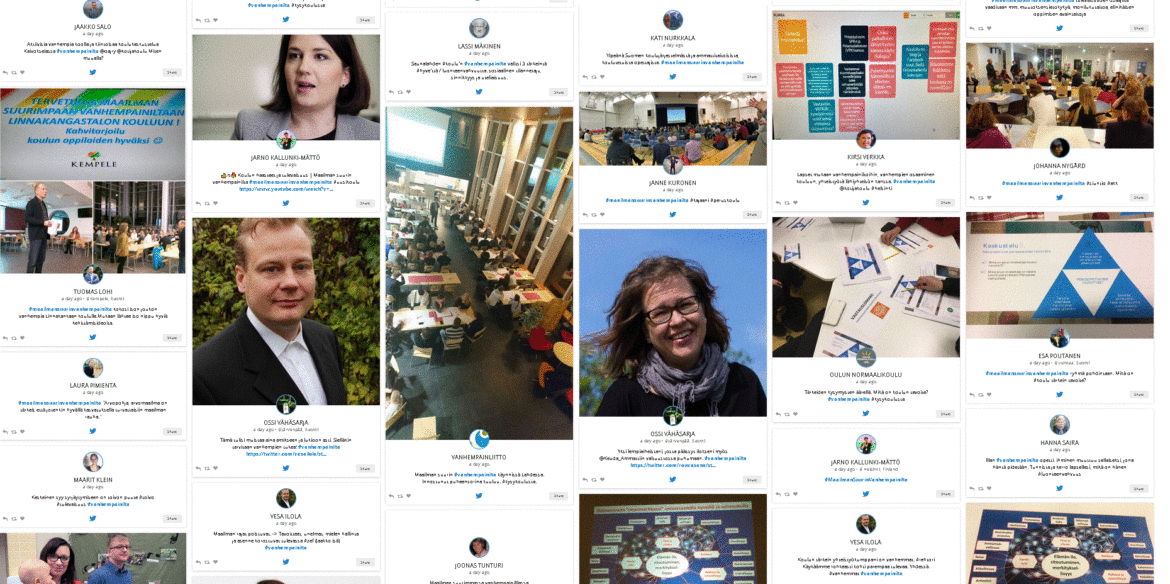Like Maarit Klein's tweet with heart icon

[x=22, y=519]
